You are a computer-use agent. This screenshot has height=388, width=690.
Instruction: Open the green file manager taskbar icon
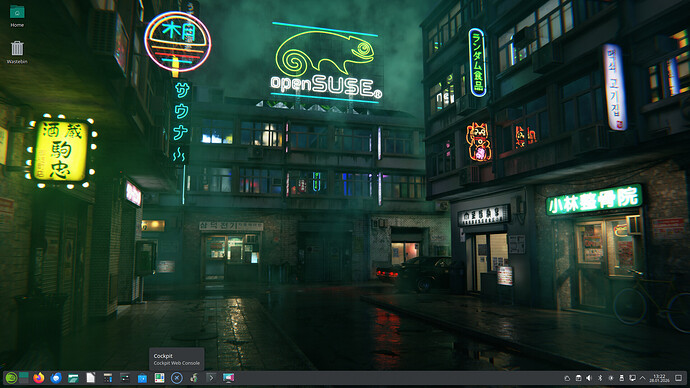[x=73, y=378]
